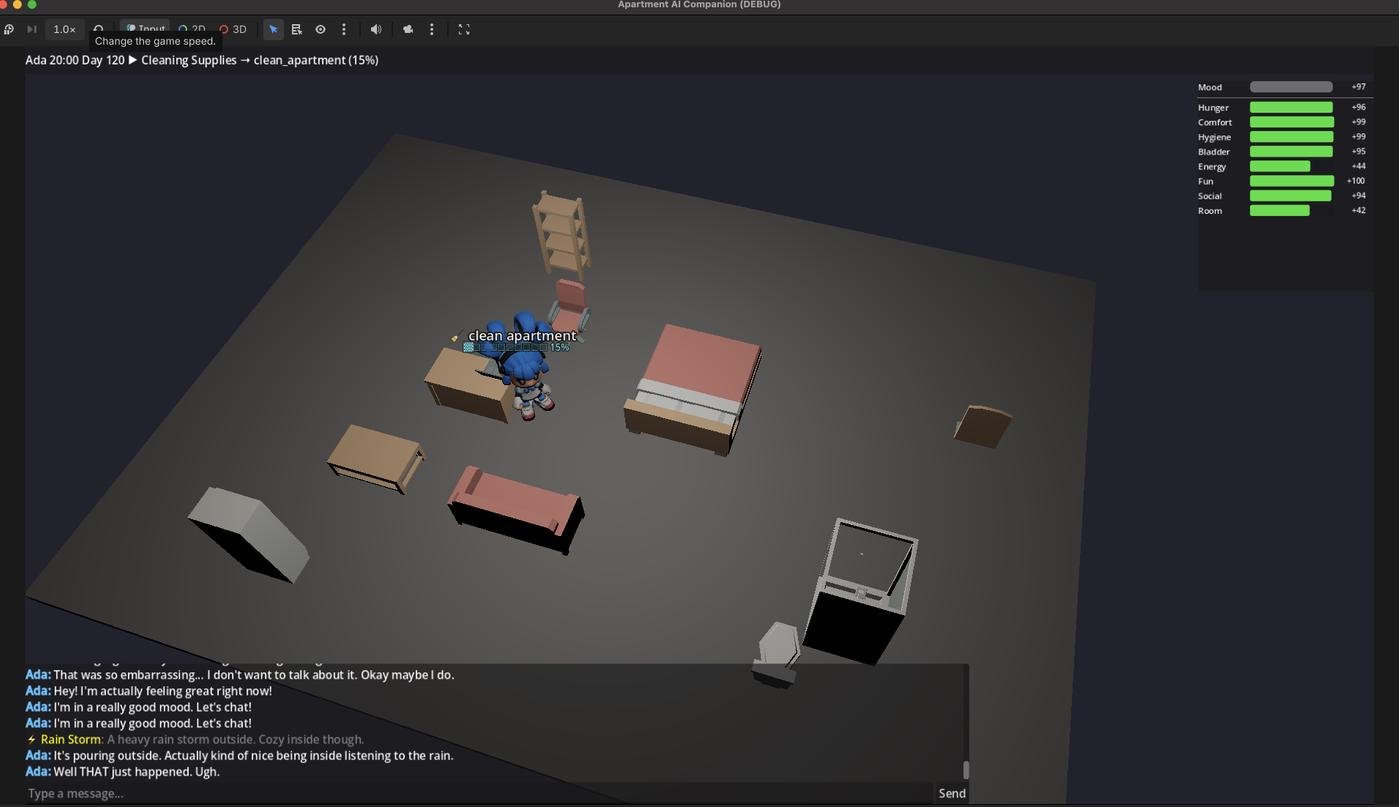Reset the game speed
The image size is (1400, 807).
98,29
